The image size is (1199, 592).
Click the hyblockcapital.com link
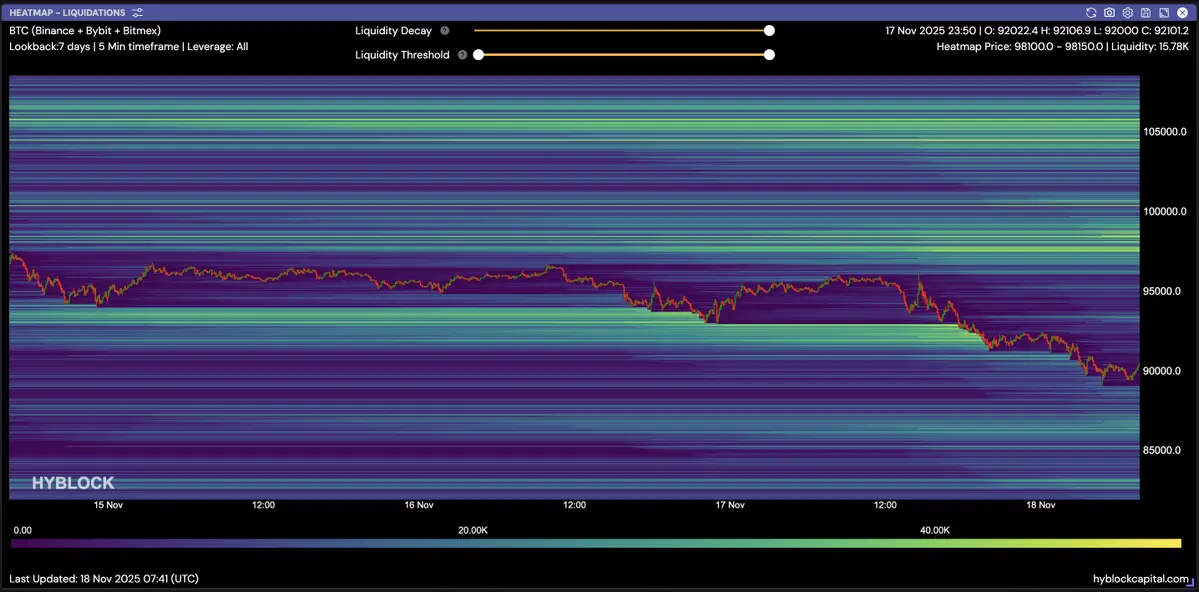coord(1141,579)
